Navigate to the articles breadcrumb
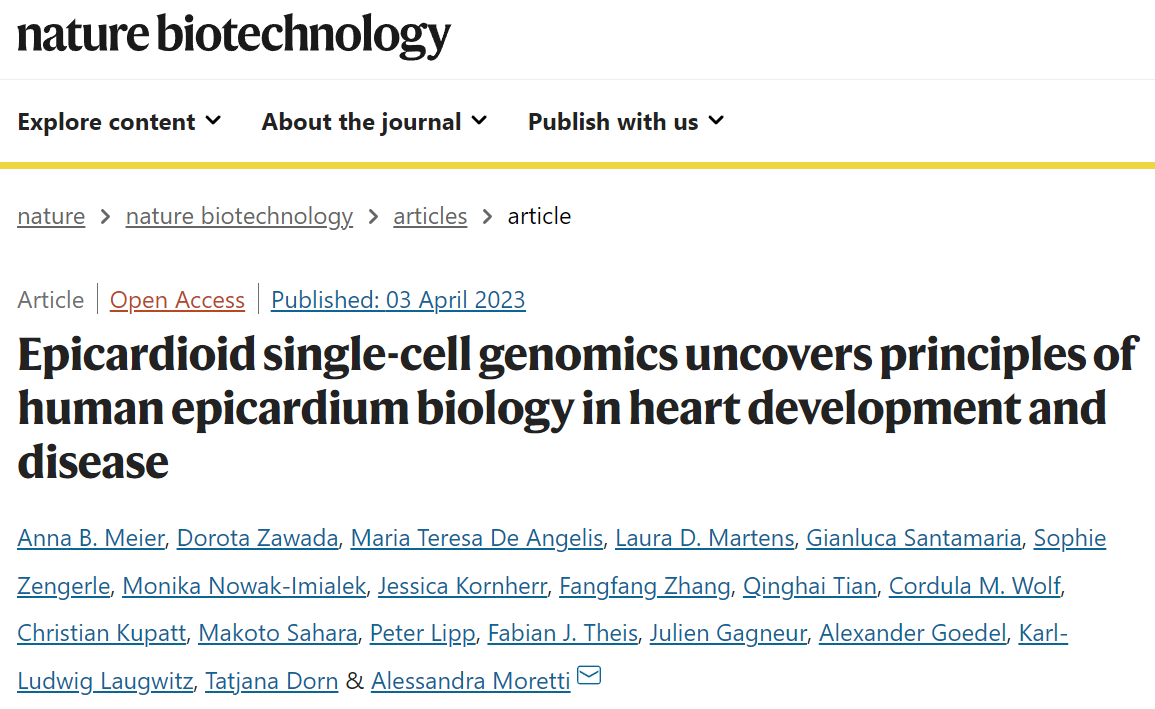This screenshot has height=709, width=1155. [430, 216]
